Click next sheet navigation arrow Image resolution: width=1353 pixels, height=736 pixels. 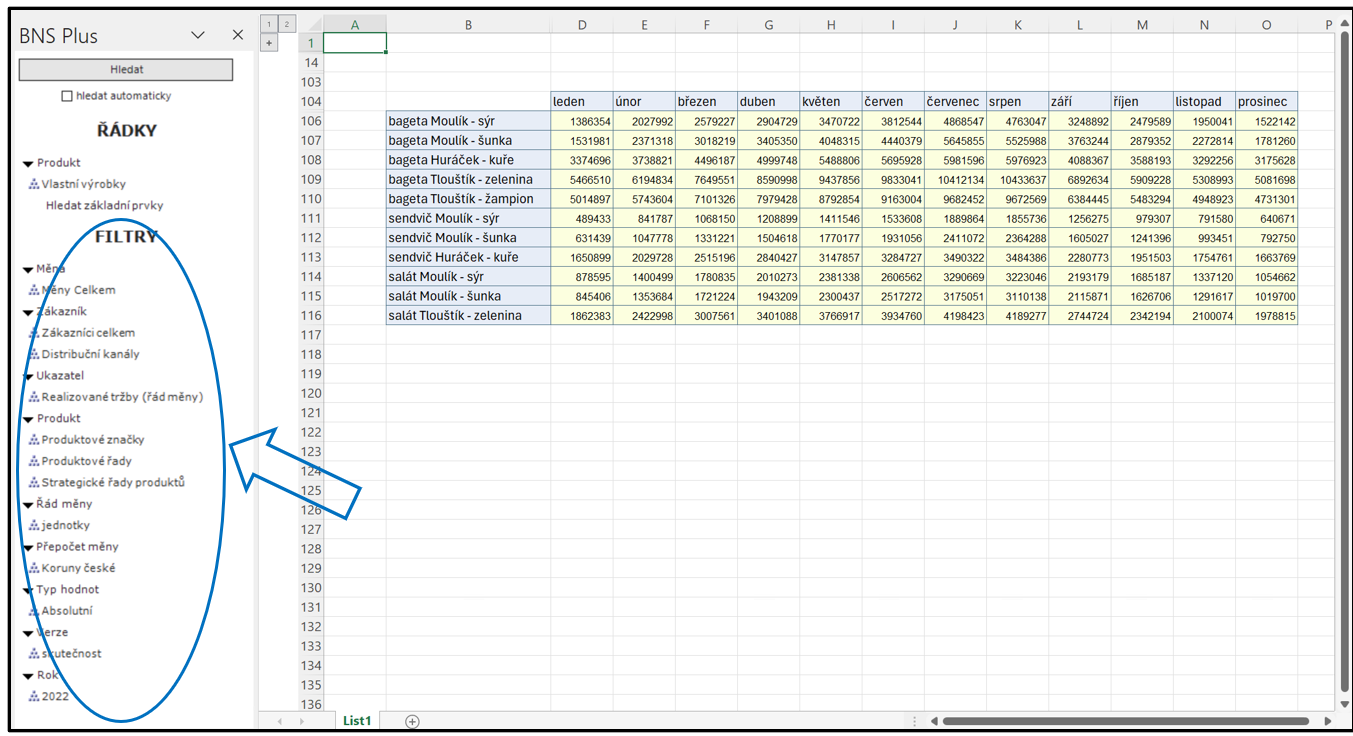[x=301, y=721]
